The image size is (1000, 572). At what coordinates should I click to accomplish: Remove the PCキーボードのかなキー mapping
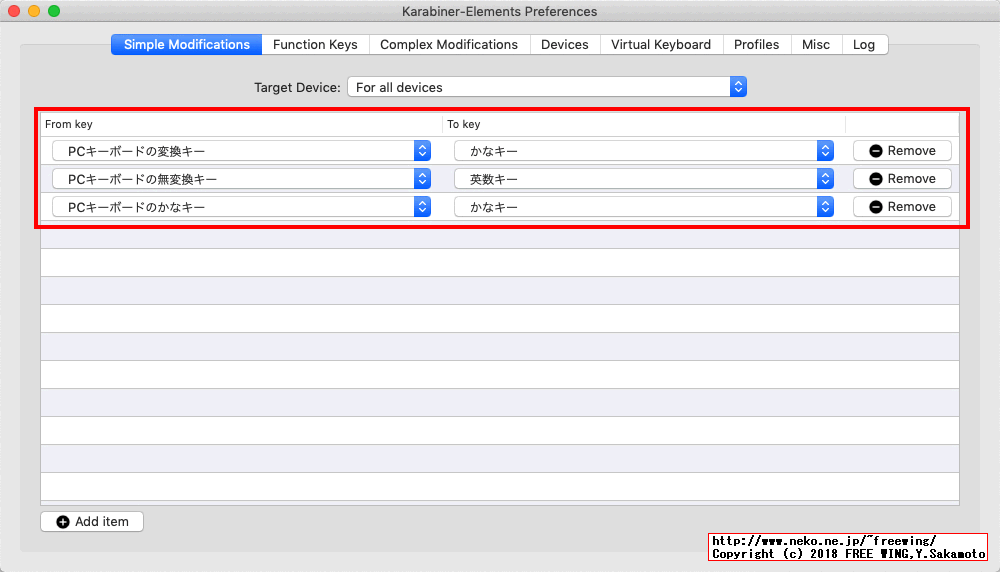[x=902, y=207]
